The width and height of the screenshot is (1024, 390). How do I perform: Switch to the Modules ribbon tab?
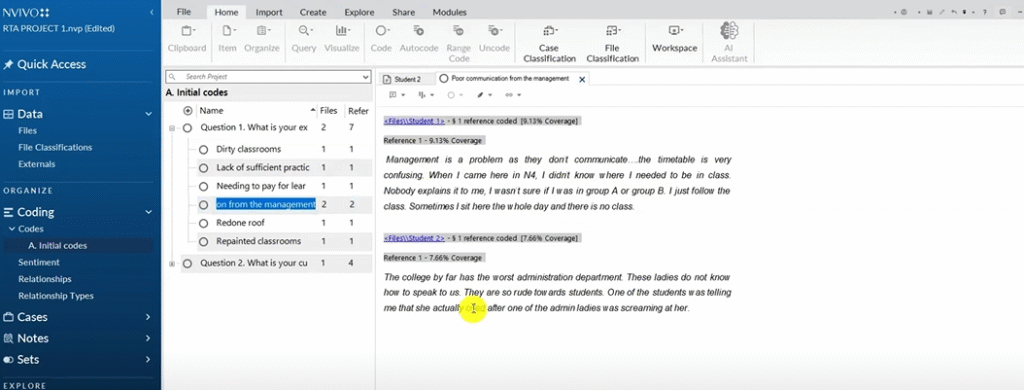click(449, 12)
